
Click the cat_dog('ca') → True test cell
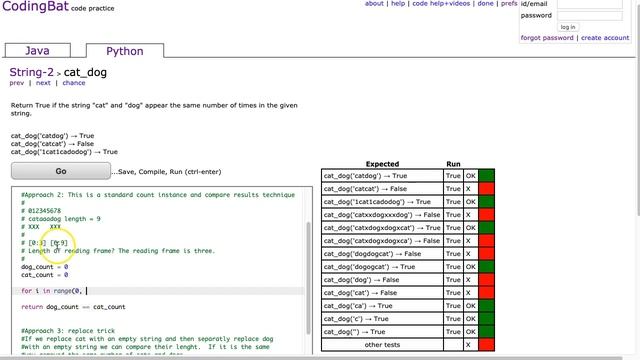click(382, 306)
